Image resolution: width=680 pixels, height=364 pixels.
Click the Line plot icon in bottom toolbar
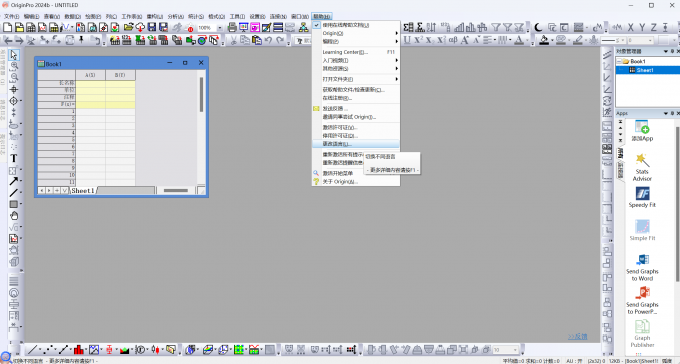pyautogui.click(x=32, y=349)
